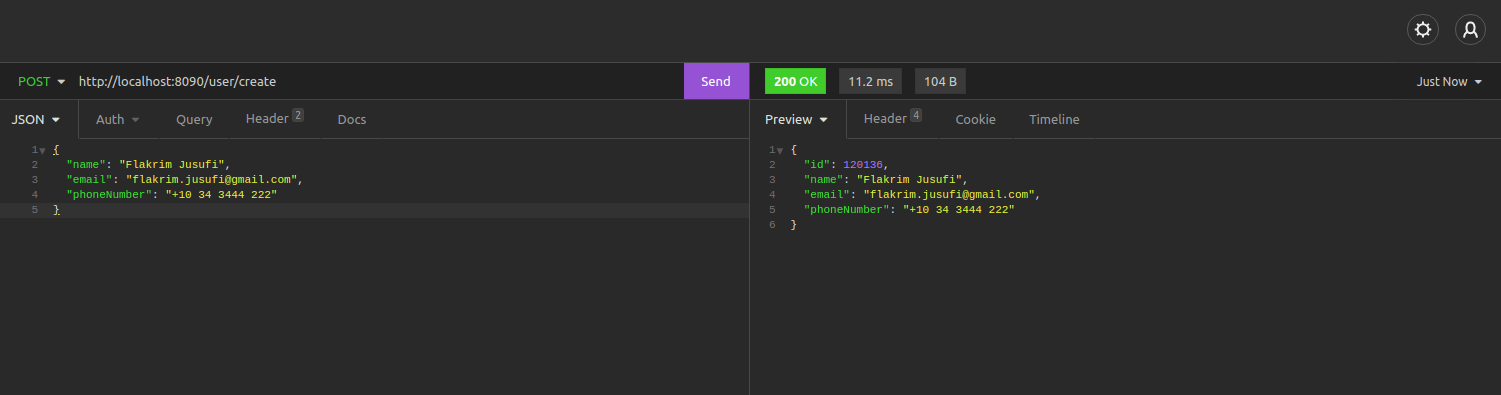
Task: Open the settings gear icon
Action: 1422,30
